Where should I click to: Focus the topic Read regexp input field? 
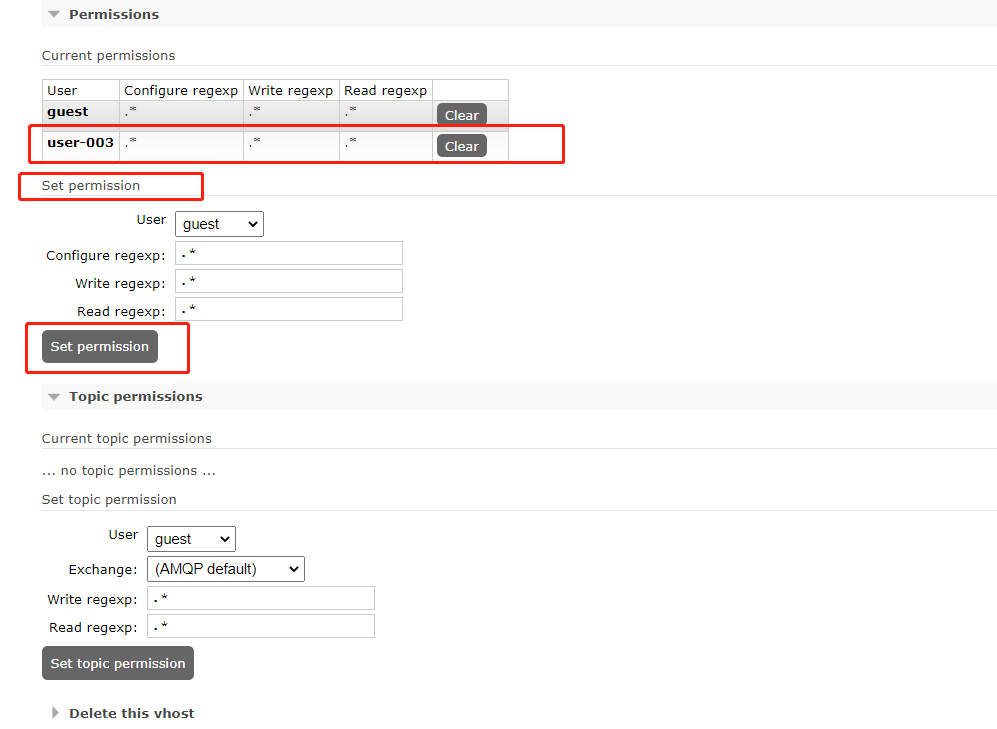[261, 626]
